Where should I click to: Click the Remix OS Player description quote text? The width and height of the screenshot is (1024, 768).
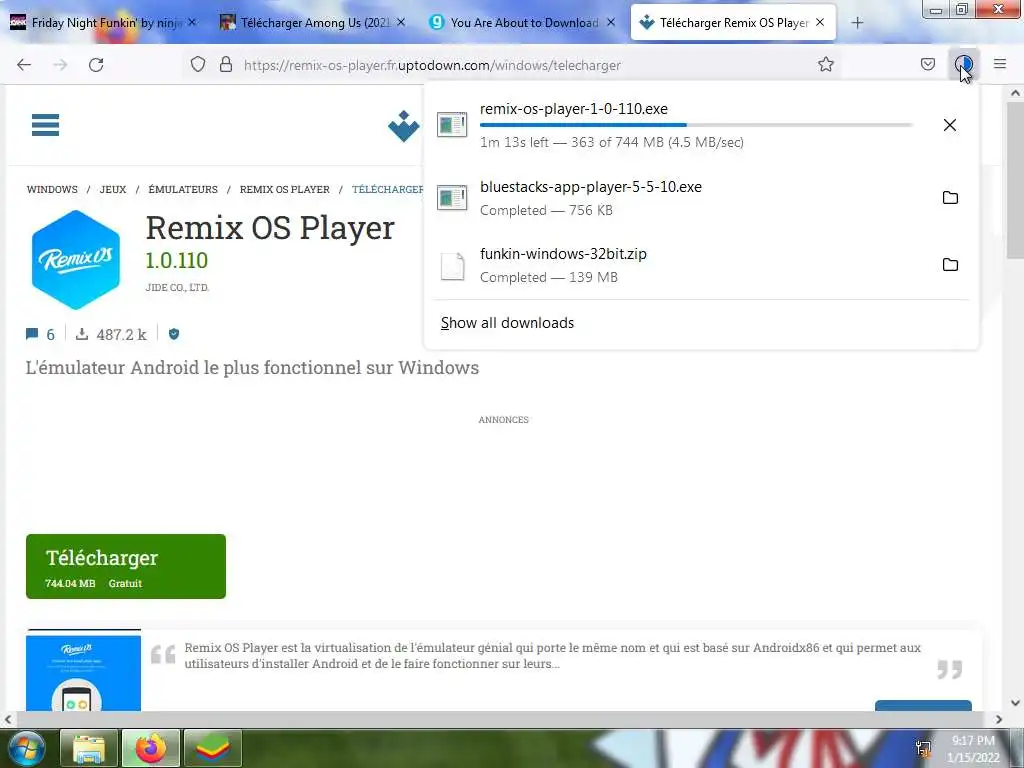click(552, 656)
